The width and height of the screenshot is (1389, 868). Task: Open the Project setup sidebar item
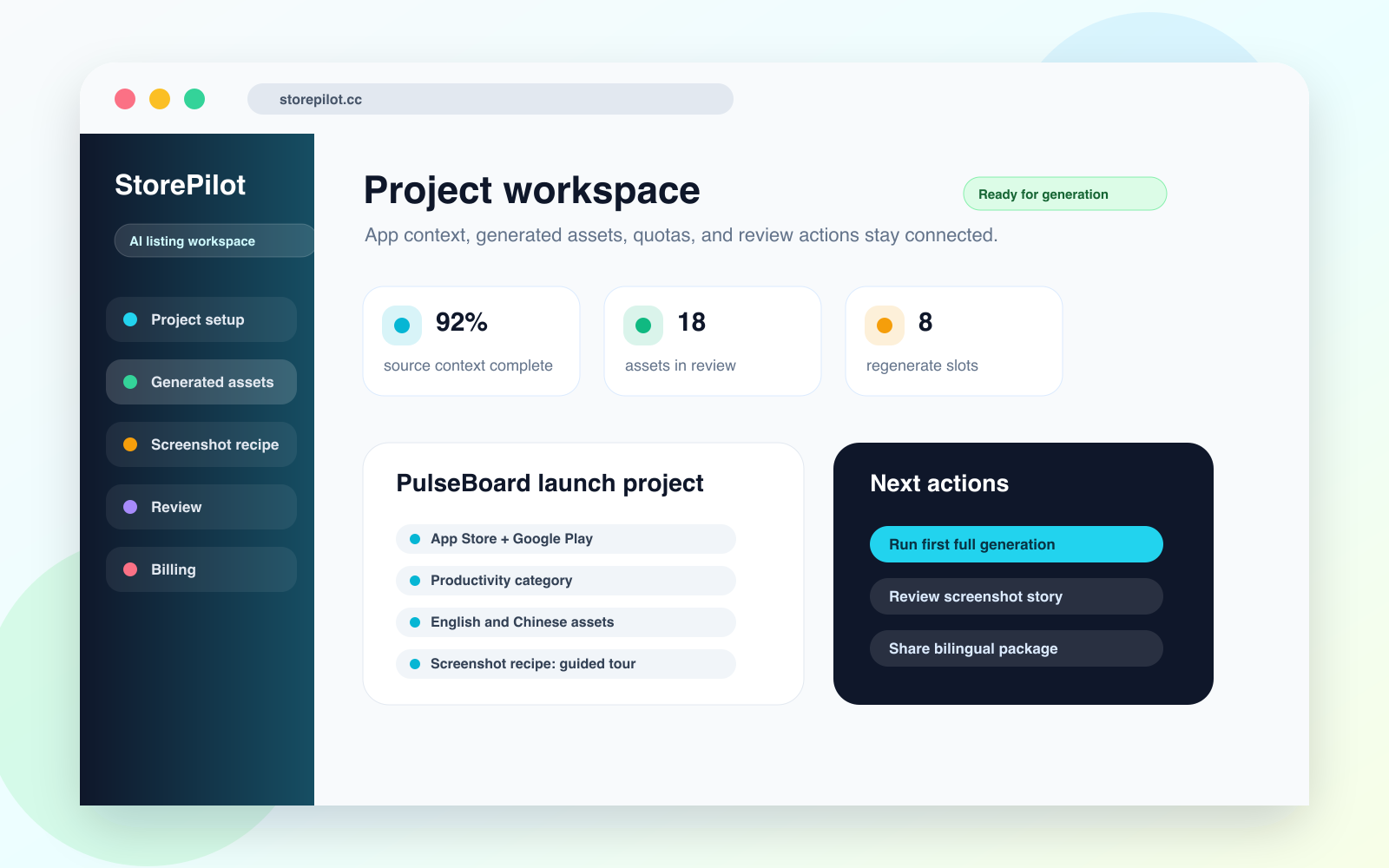201,319
